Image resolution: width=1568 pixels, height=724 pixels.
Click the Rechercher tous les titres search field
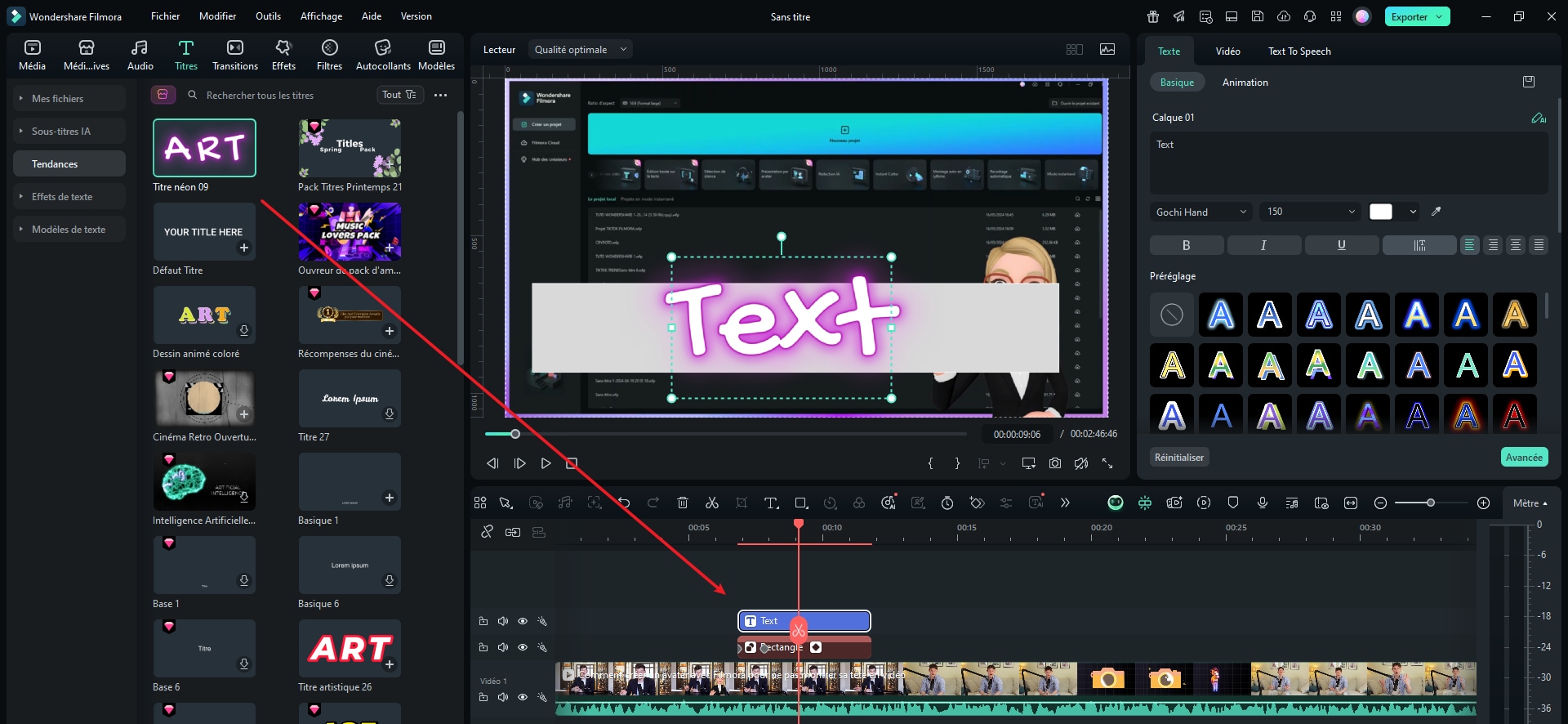coord(276,95)
